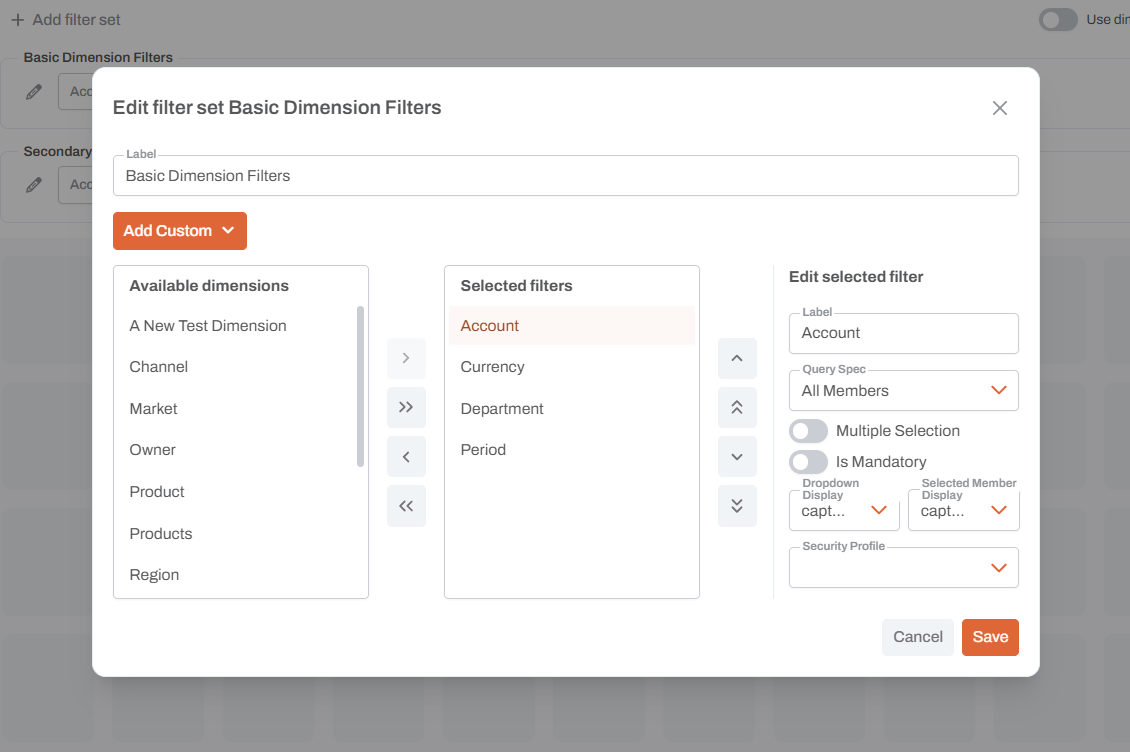Move selected filter to the top
The height and width of the screenshot is (752, 1130).
[x=737, y=407]
